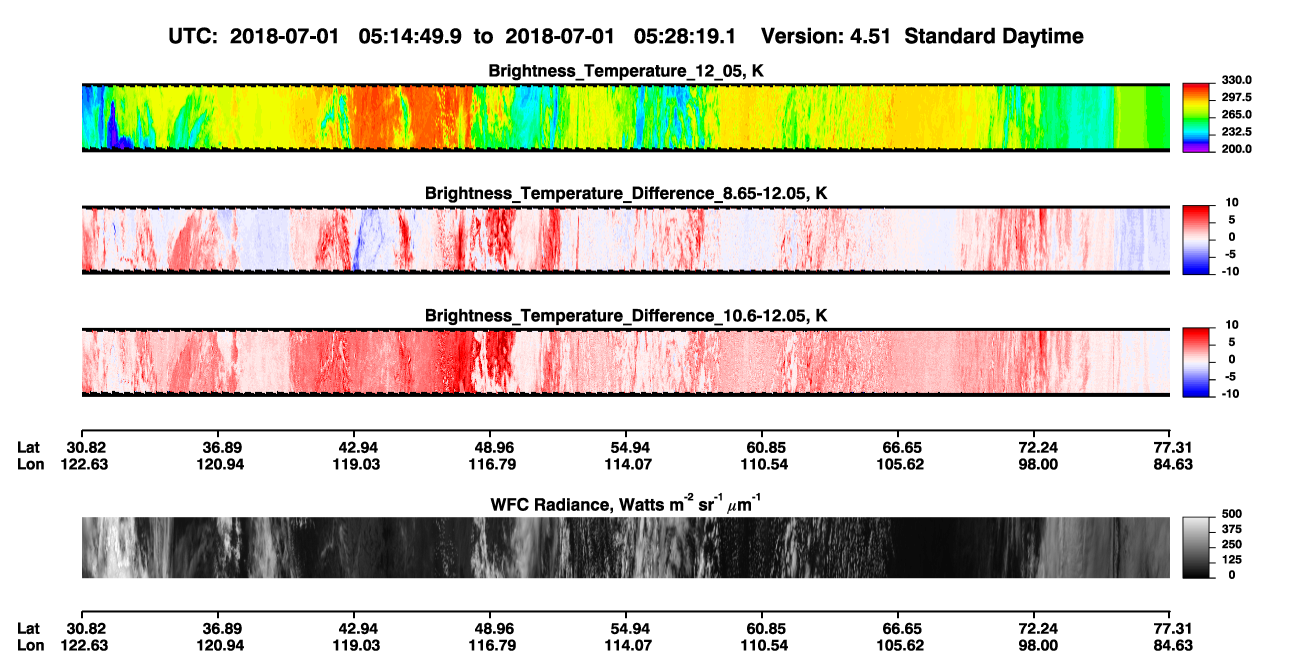Click the upper axis Lat row label
Screen dimensions: 1300x667
[x=28, y=447]
